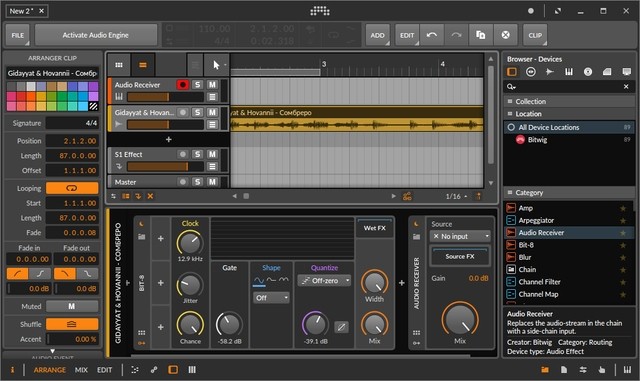This screenshot has height=381, width=640.
Task: Open the ADD menu dropdown
Action: (378, 36)
